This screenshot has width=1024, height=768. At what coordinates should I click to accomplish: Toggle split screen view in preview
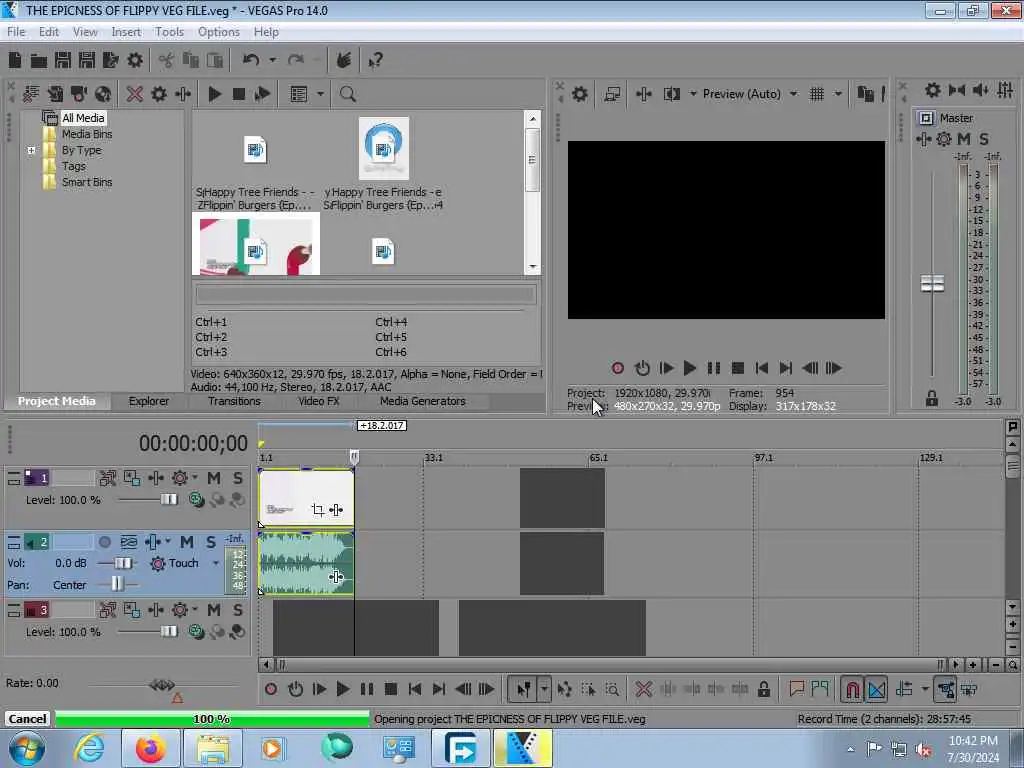point(671,94)
